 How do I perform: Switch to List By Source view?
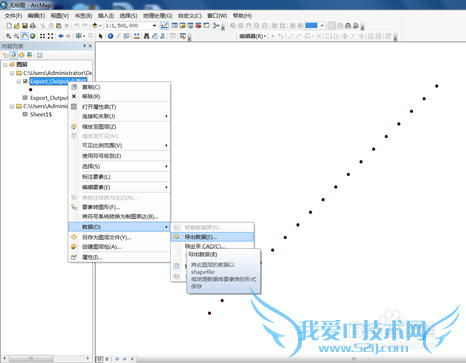point(14,55)
